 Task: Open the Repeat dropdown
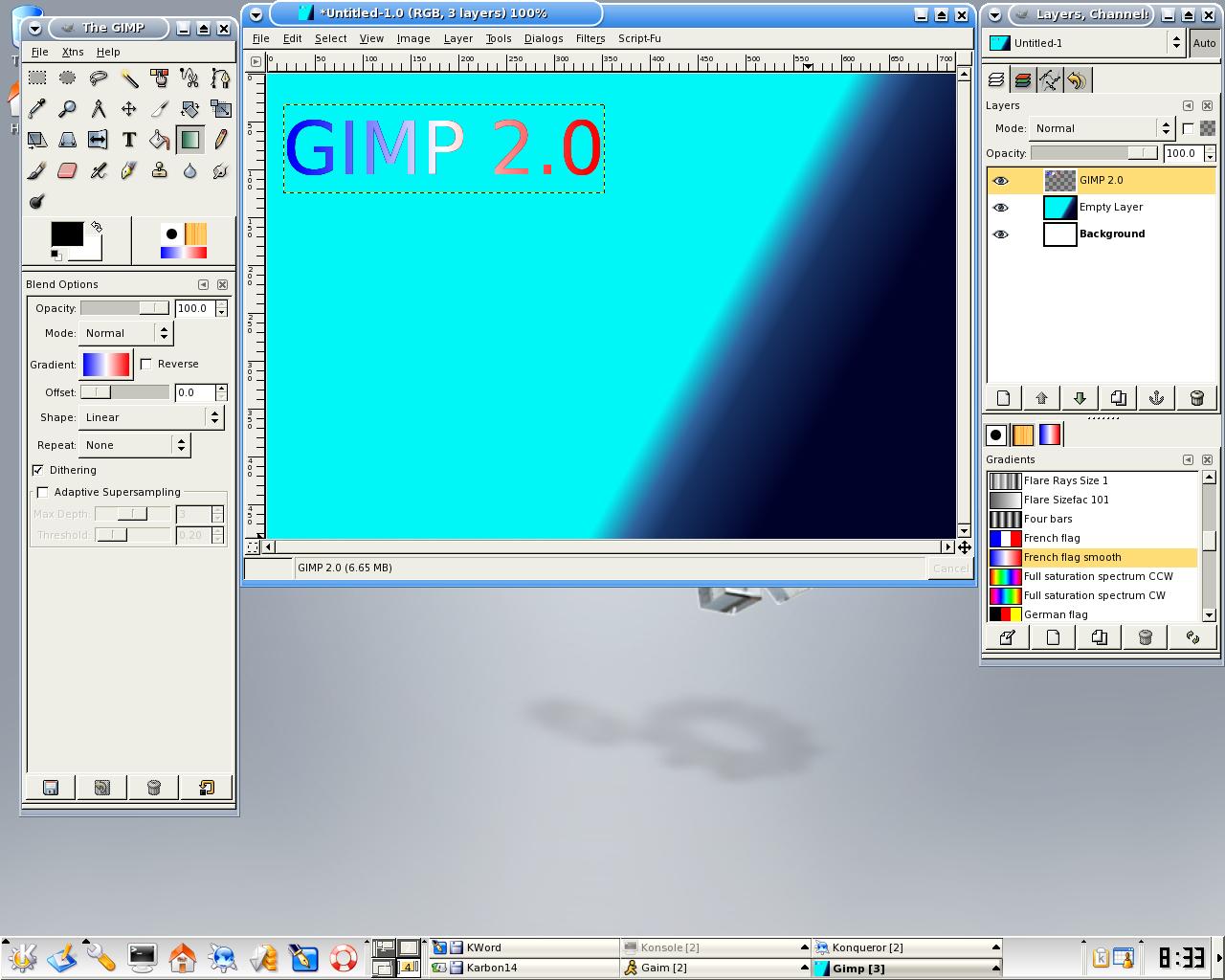pos(135,445)
